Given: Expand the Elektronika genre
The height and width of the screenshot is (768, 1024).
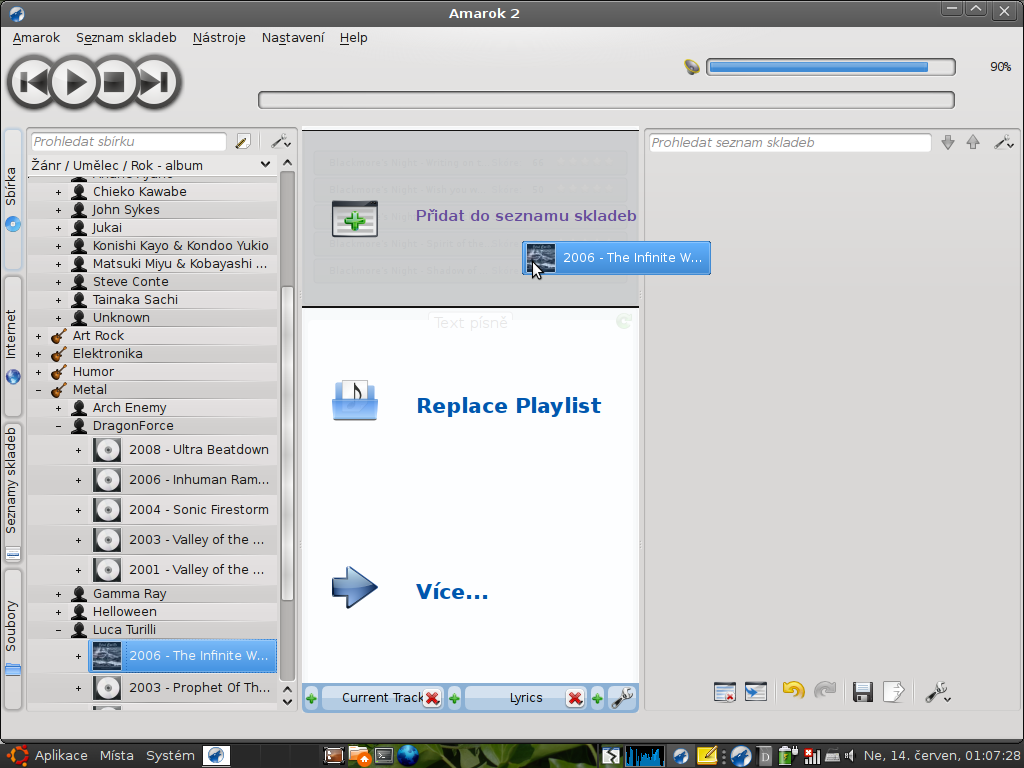Looking at the screenshot, I should (39, 354).
